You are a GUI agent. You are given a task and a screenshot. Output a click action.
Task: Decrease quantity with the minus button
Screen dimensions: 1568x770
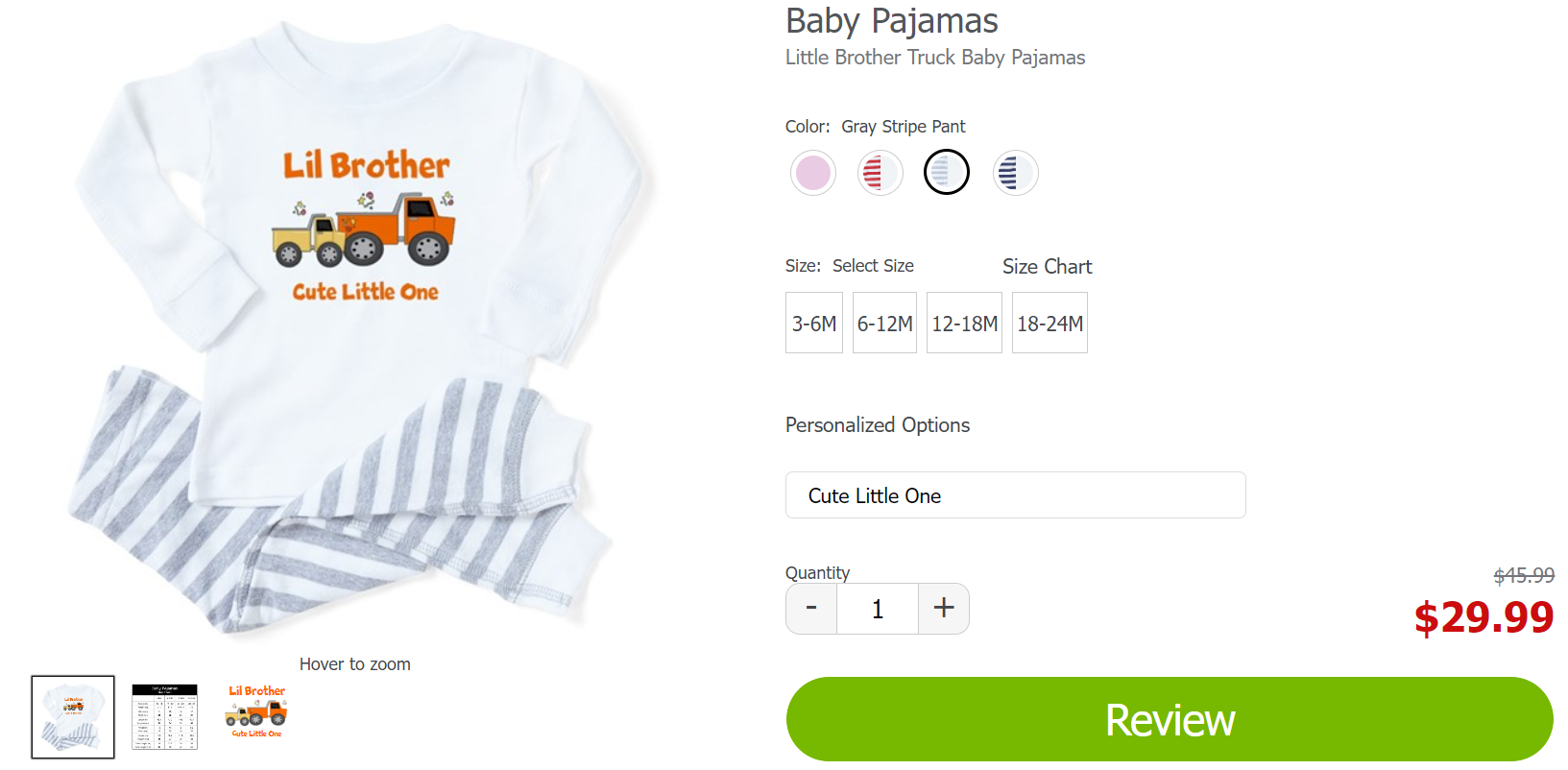point(810,609)
